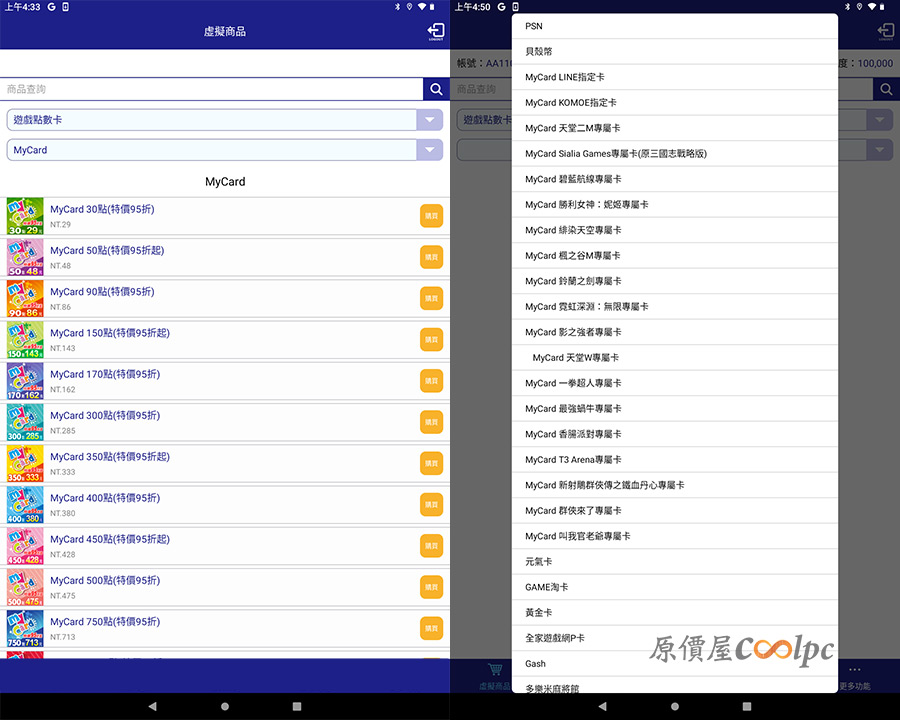Viewport: 900px width, 720px height.
Task: Buy MyCard 500點 with its orange button
Action: [431, 587]
